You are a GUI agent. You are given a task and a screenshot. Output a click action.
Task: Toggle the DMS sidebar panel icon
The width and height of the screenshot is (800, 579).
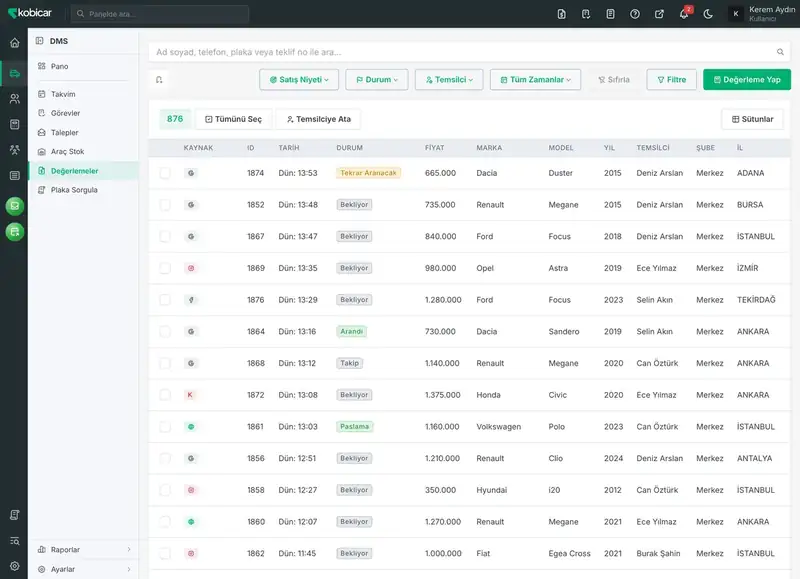click(40, 41)
